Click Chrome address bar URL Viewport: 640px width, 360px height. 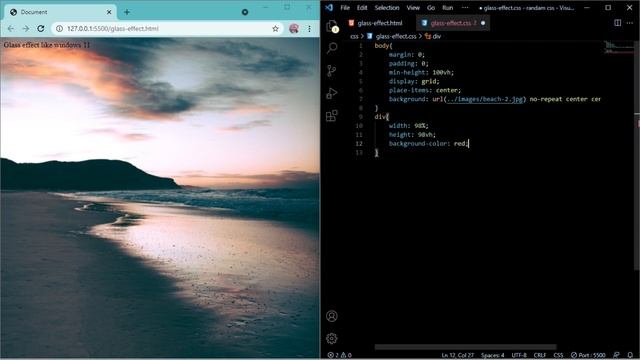[x=113, y=29]
